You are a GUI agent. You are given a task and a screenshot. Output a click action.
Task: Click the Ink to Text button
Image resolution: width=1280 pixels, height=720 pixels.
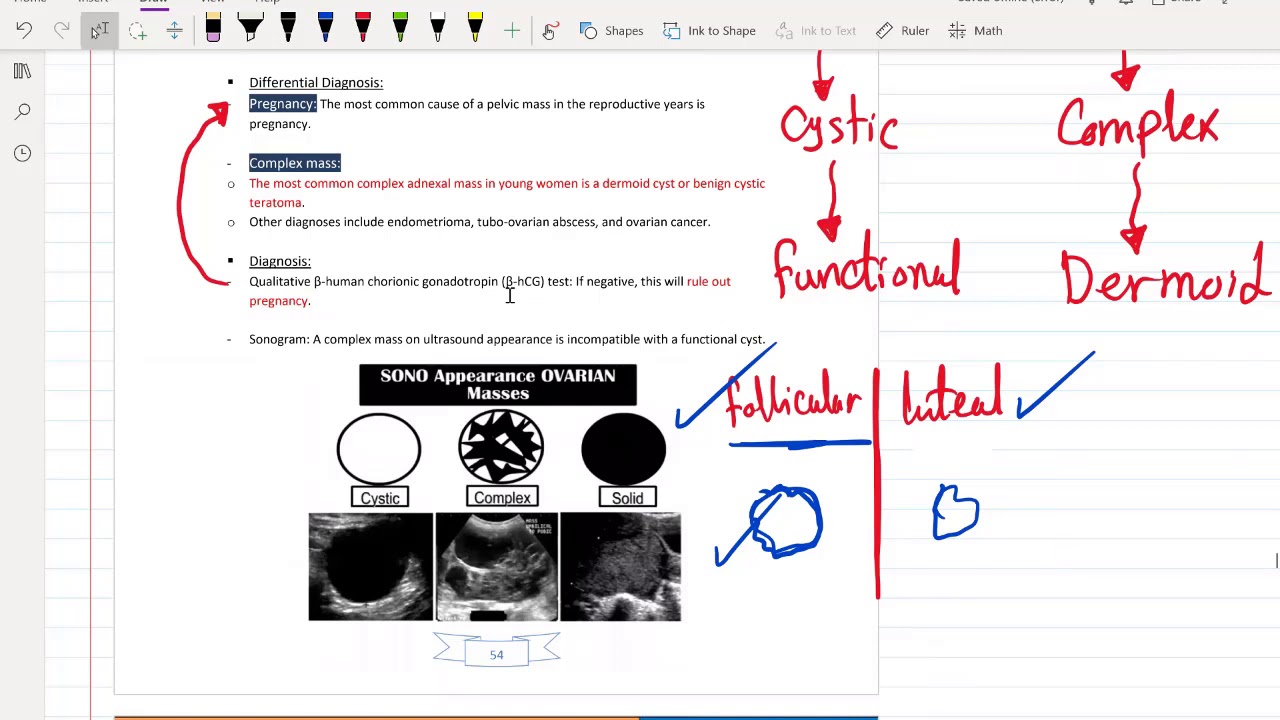pyautogui.click(x=816, y=31)
